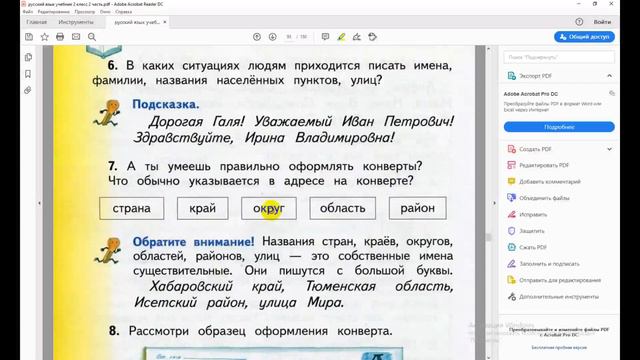Go to next page arrow icon
The width and height of the screenshot is (640, 360).
(272, 37)
